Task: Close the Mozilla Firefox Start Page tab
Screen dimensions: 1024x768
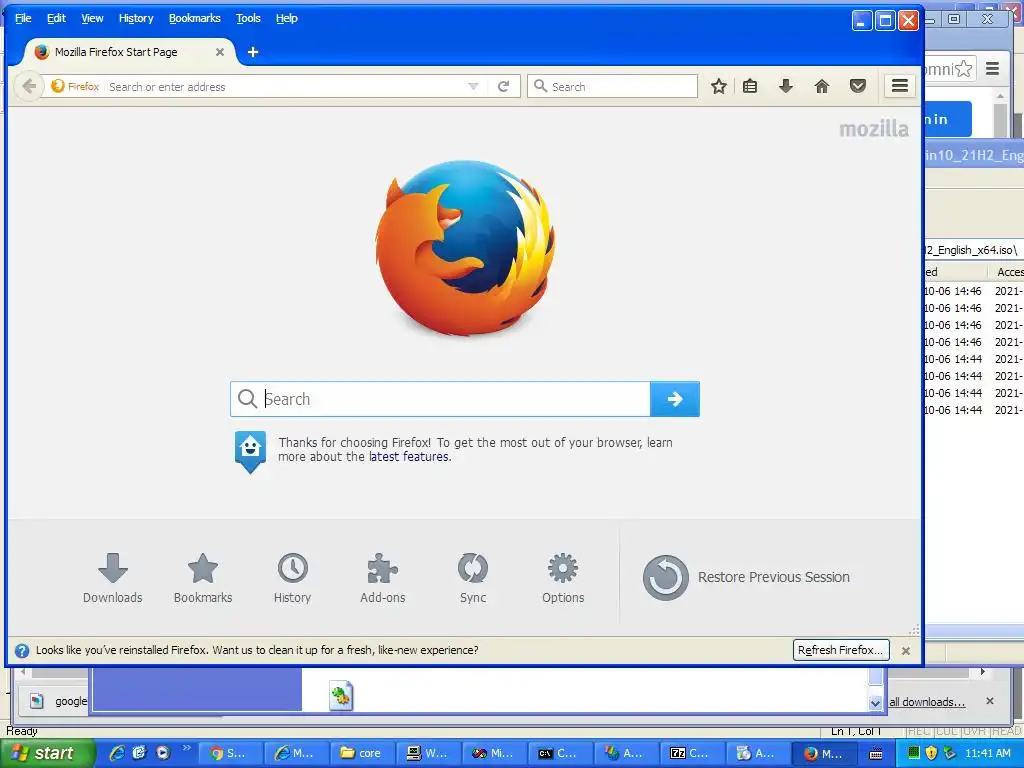Action: pos(219,52)
